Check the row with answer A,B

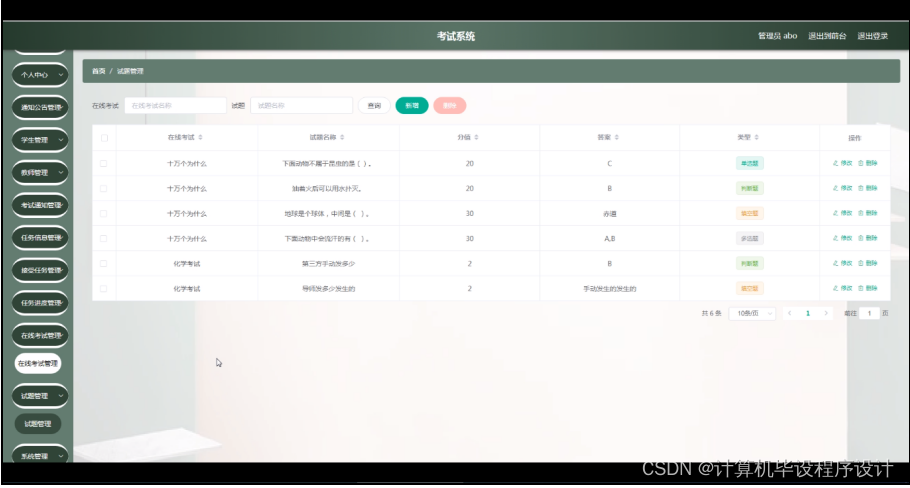click(x=103, y=238)
